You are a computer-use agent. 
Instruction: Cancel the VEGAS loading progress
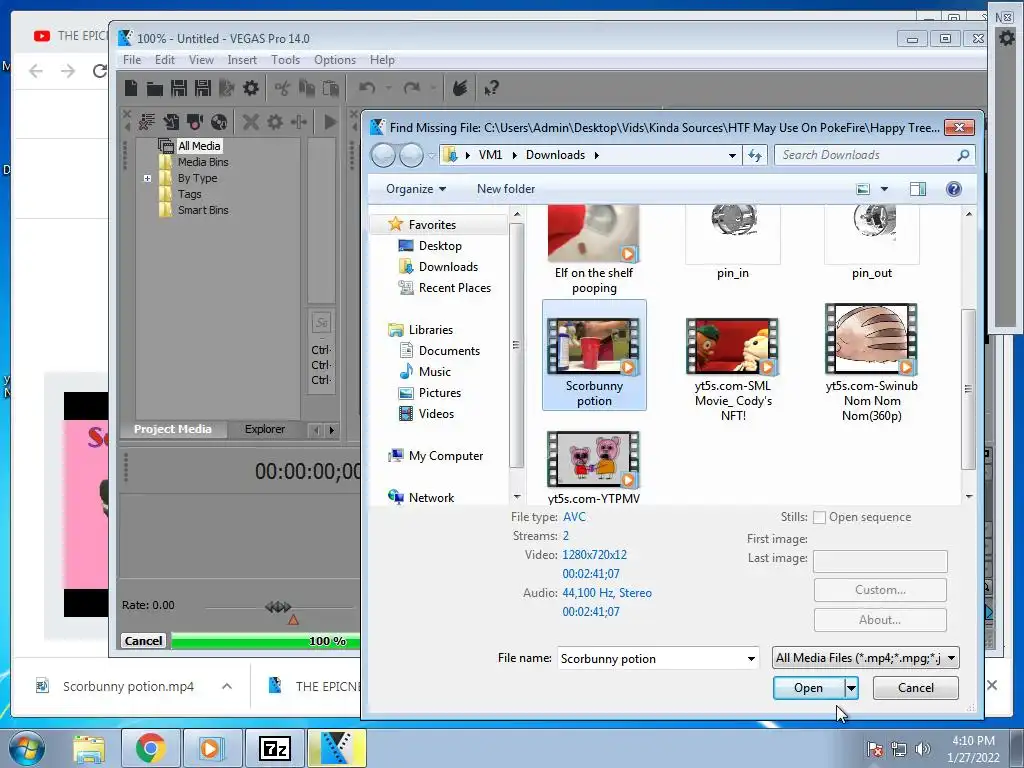tap(143, 641)
